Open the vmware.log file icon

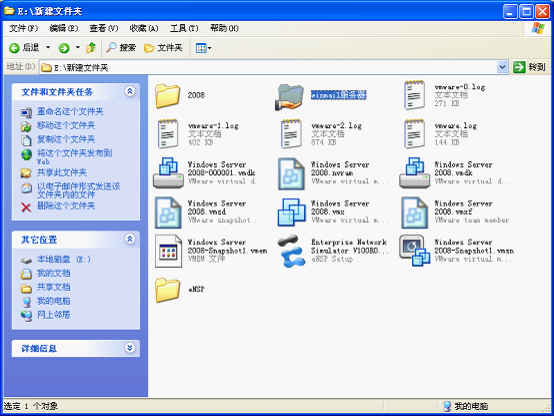click(414, 134)
